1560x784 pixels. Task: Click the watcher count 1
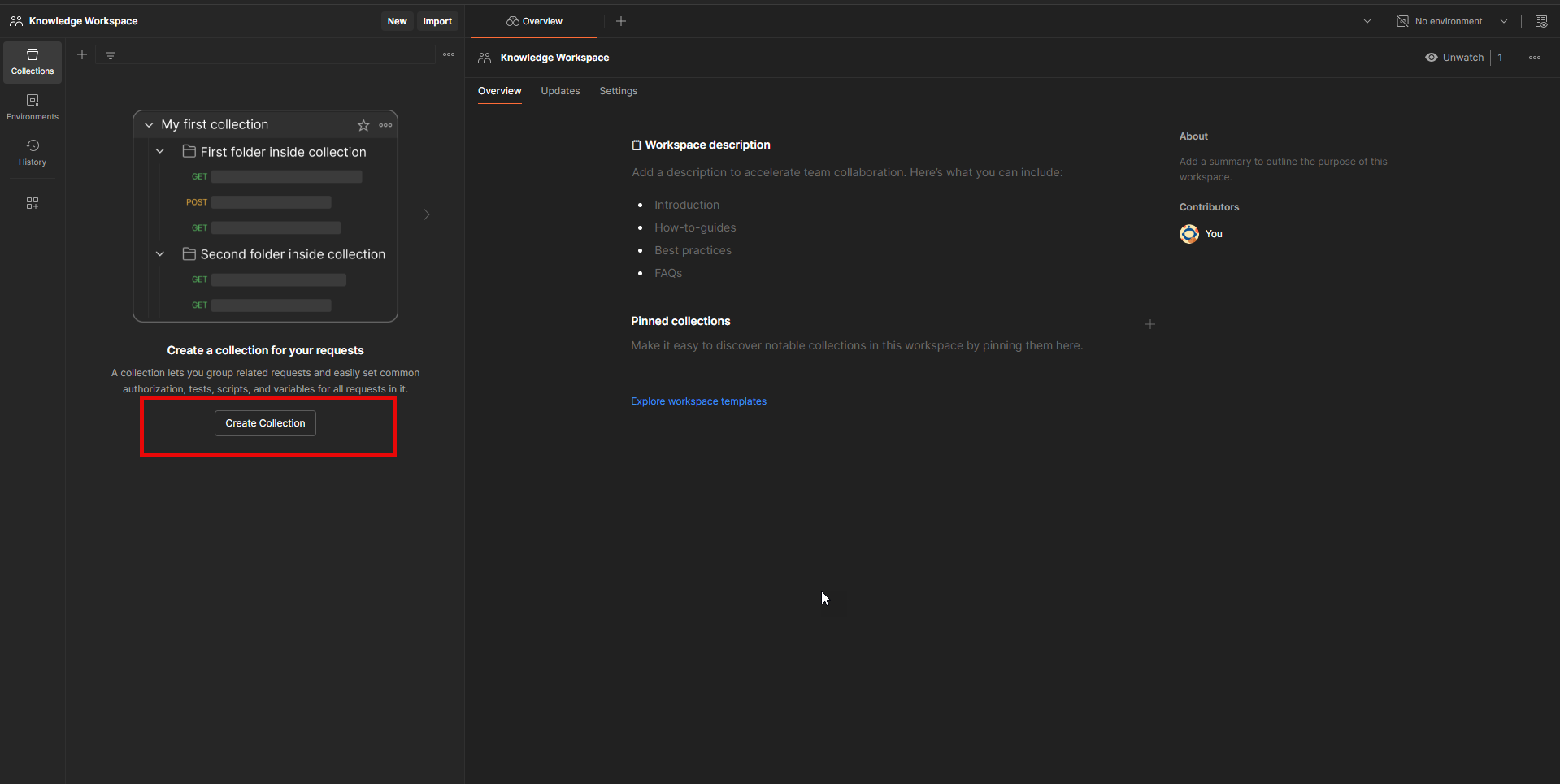[1500, 58]
